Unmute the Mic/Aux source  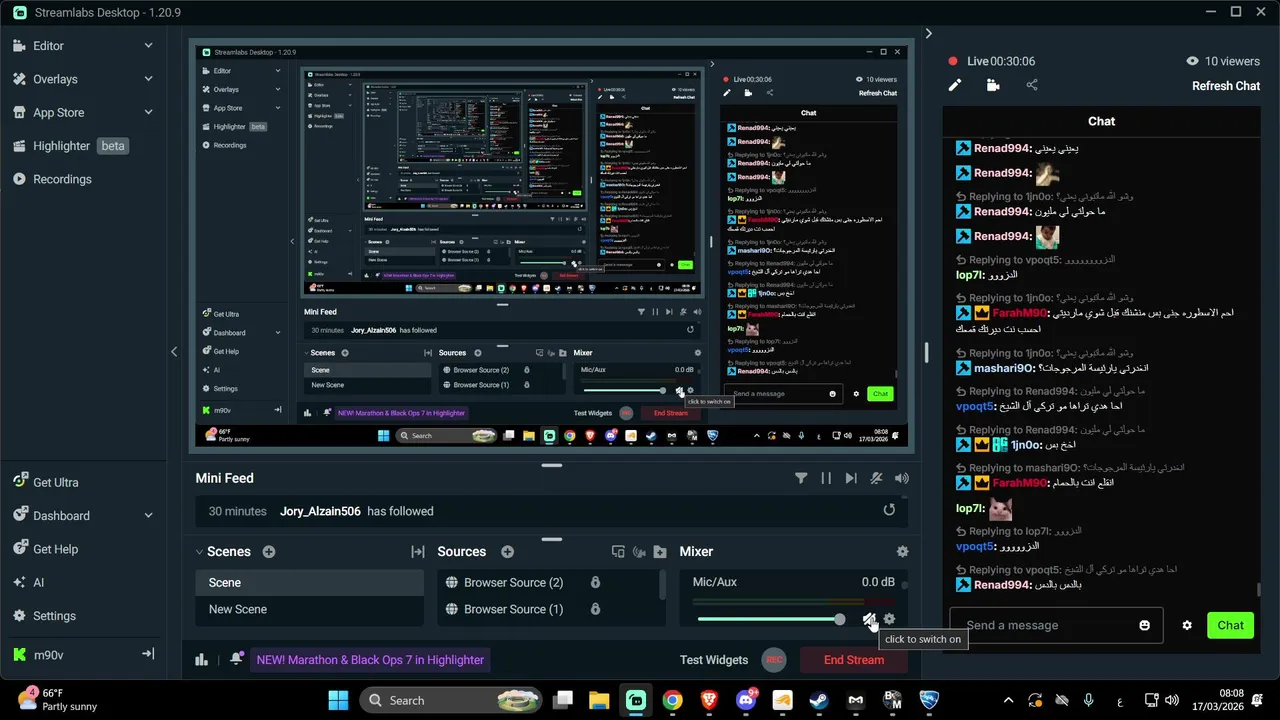click(x=869, y=619)
